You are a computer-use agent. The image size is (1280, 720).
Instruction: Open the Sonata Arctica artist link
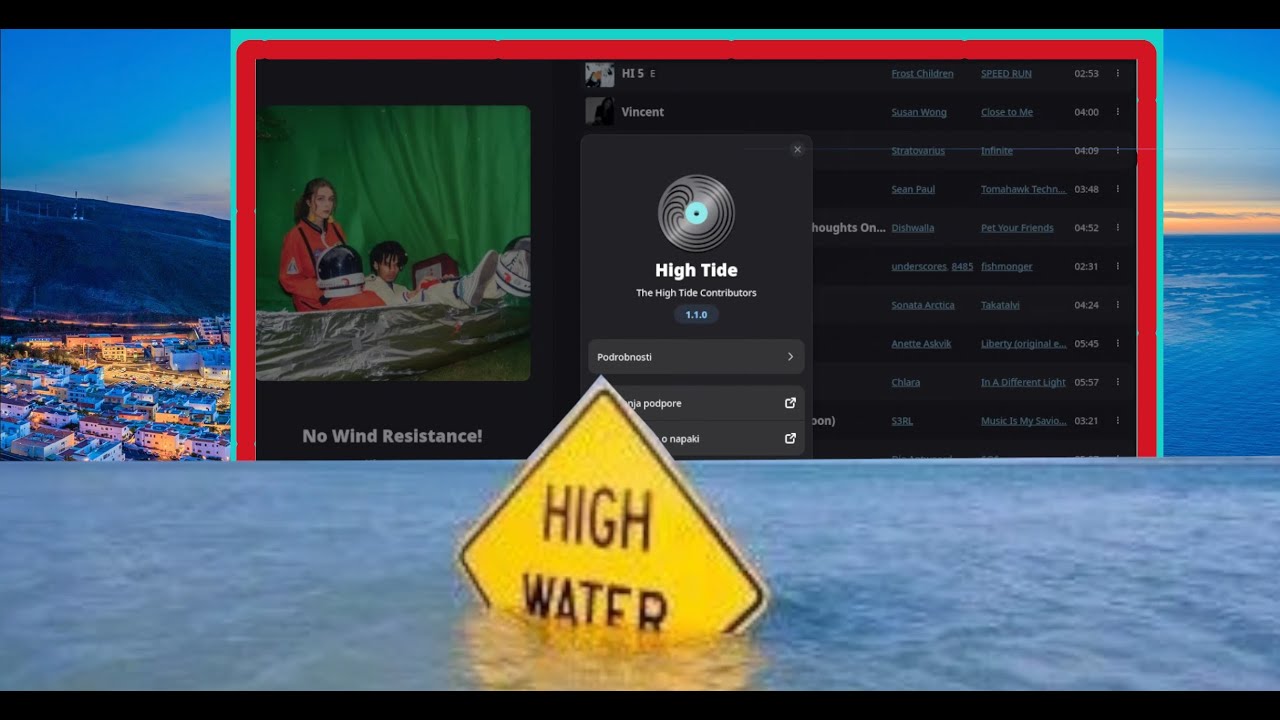click(x=923, y=305)
